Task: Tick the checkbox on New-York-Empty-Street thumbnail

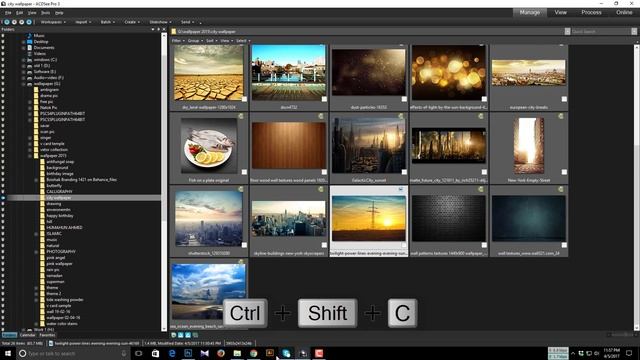Action: click(564, 172)
